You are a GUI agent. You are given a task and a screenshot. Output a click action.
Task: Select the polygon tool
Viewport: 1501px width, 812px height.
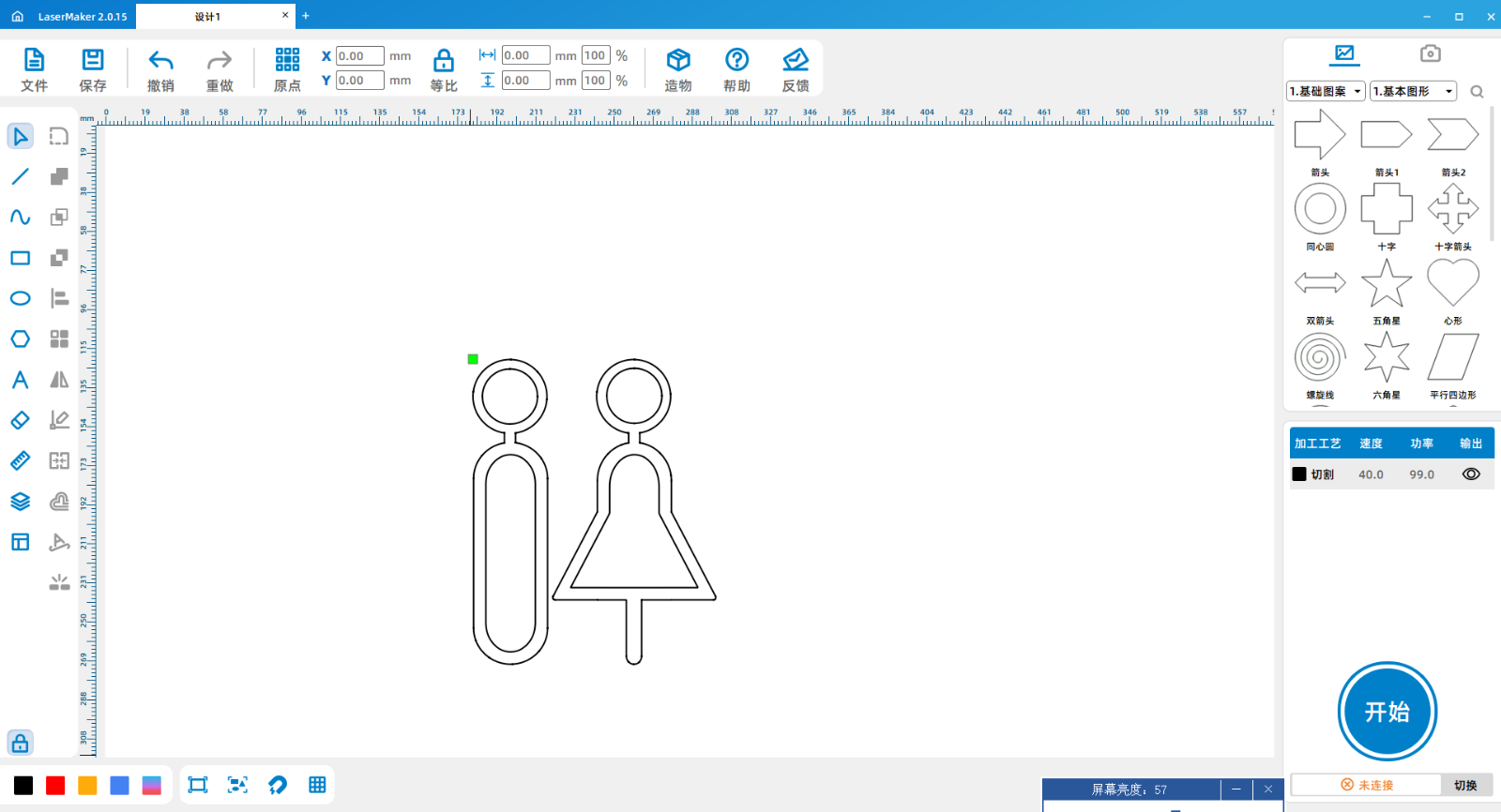(20, 338)
